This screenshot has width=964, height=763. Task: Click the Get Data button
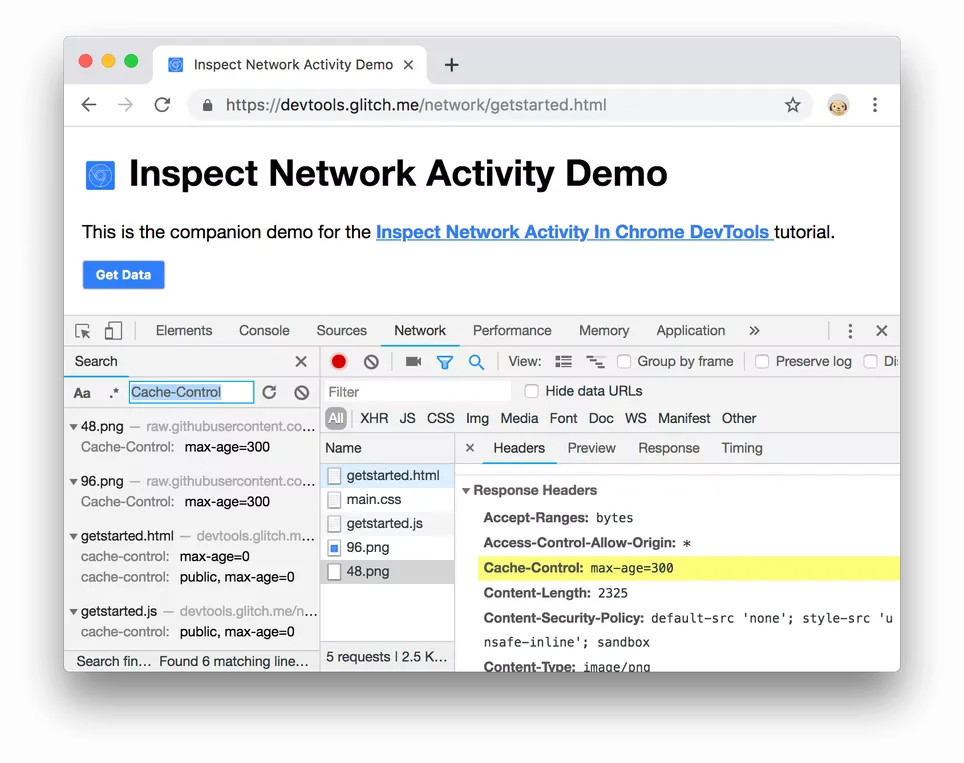[124, 275]
